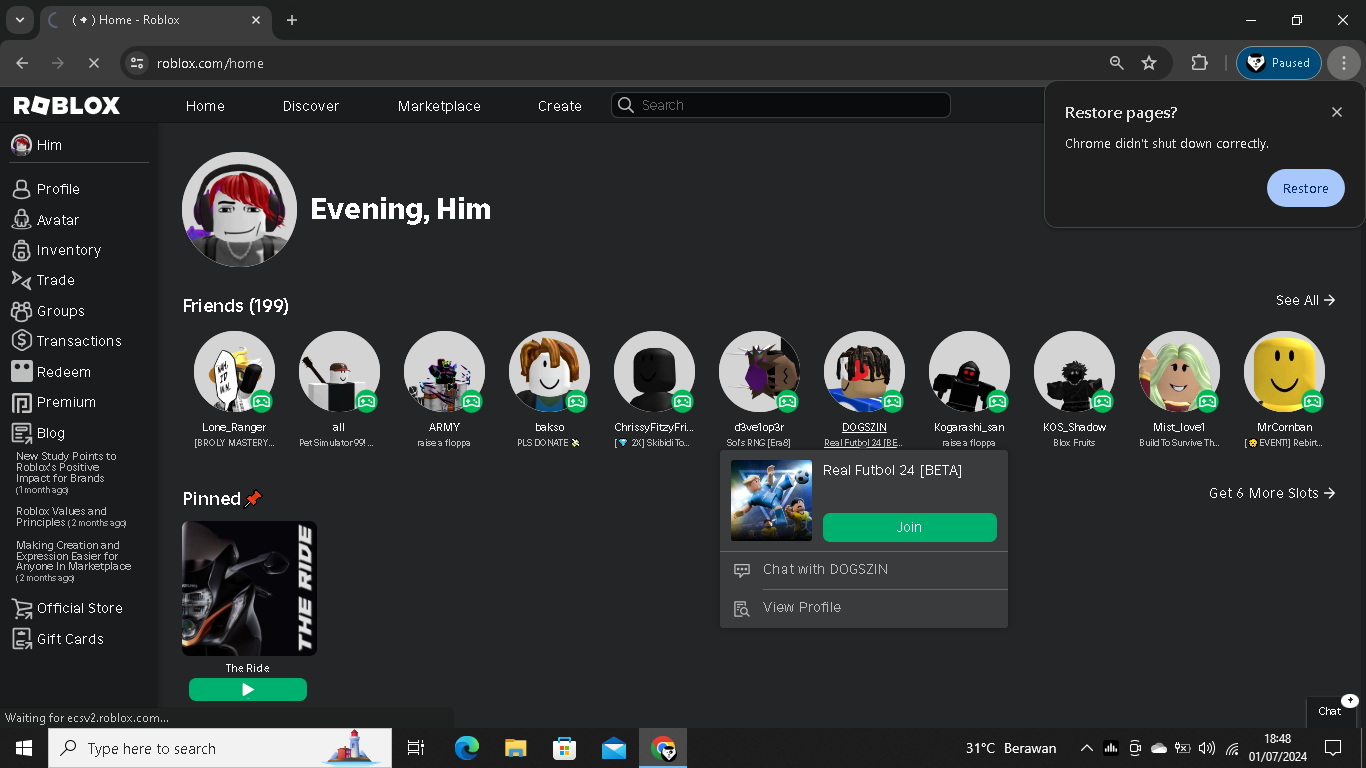Screen dimensions: 1366x768
Task: Open Real Futbol 24 game thumbnail
Action: coord(771,500)
